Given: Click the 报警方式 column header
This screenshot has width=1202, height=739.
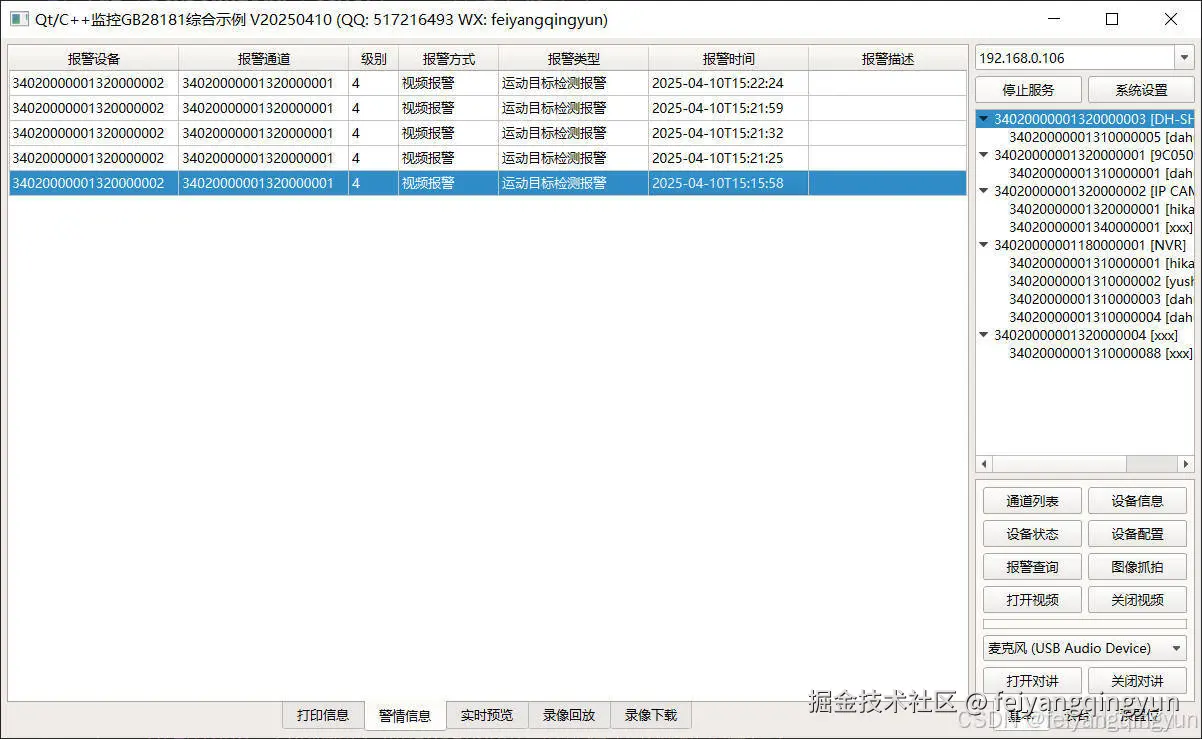Looking at the screenshot, I should pos(449,59).
